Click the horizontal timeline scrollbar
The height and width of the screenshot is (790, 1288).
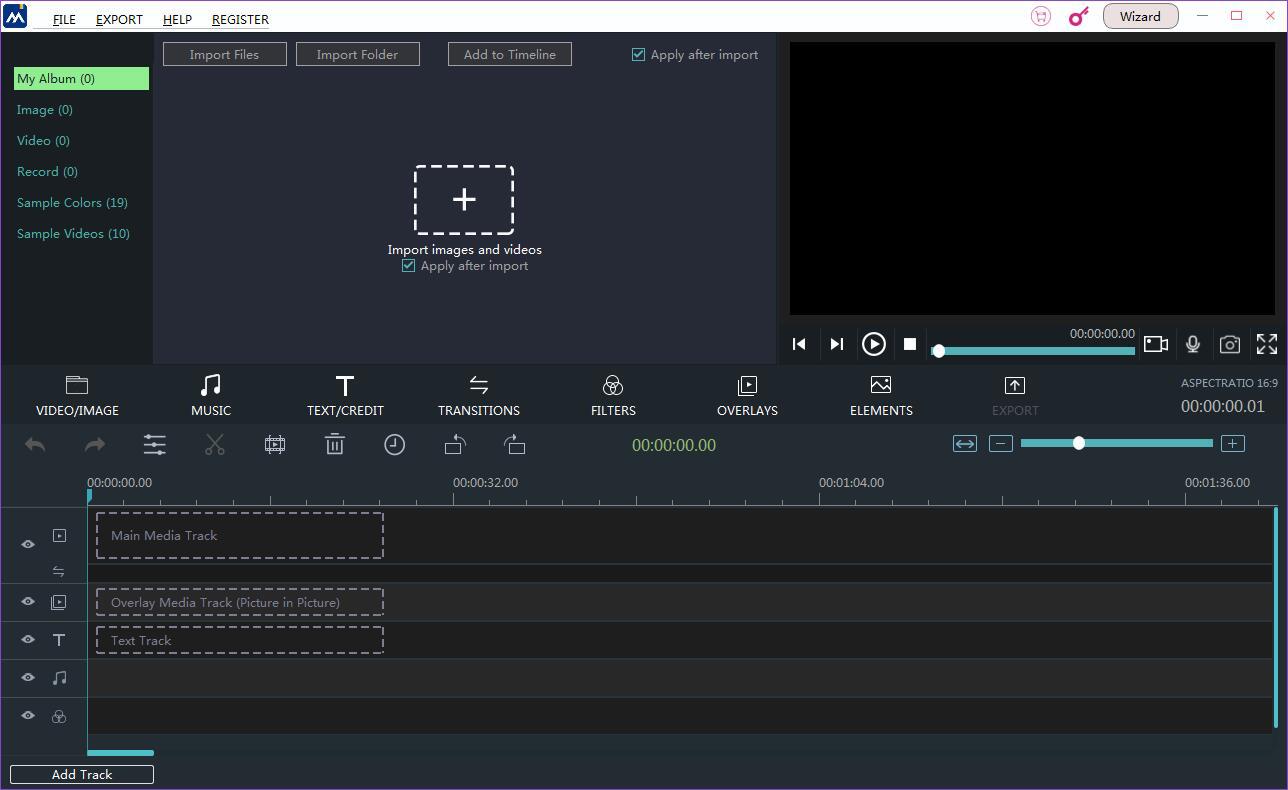pyautogui.click(x=120, y=753)
